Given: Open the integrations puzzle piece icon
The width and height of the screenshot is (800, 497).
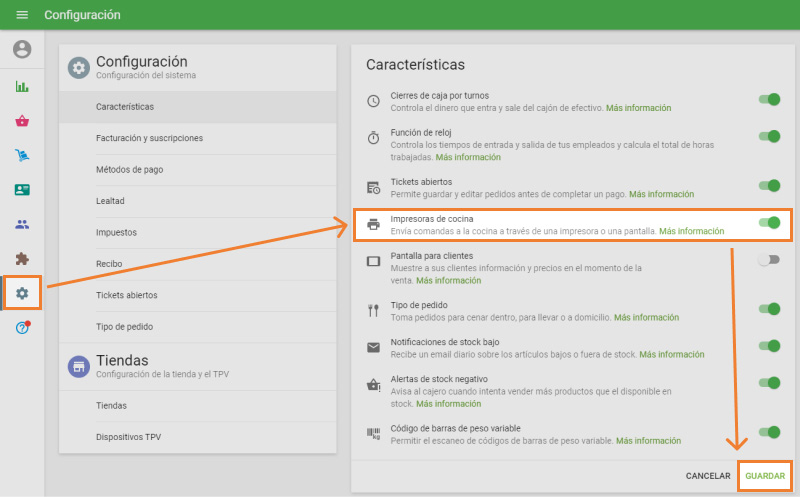Looking at the screenshot, I should [22, 258].
